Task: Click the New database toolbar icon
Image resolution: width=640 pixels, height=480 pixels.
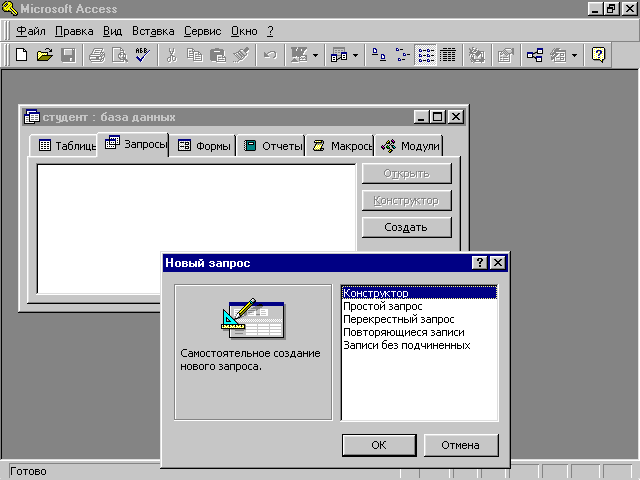Action: [22, 55]
